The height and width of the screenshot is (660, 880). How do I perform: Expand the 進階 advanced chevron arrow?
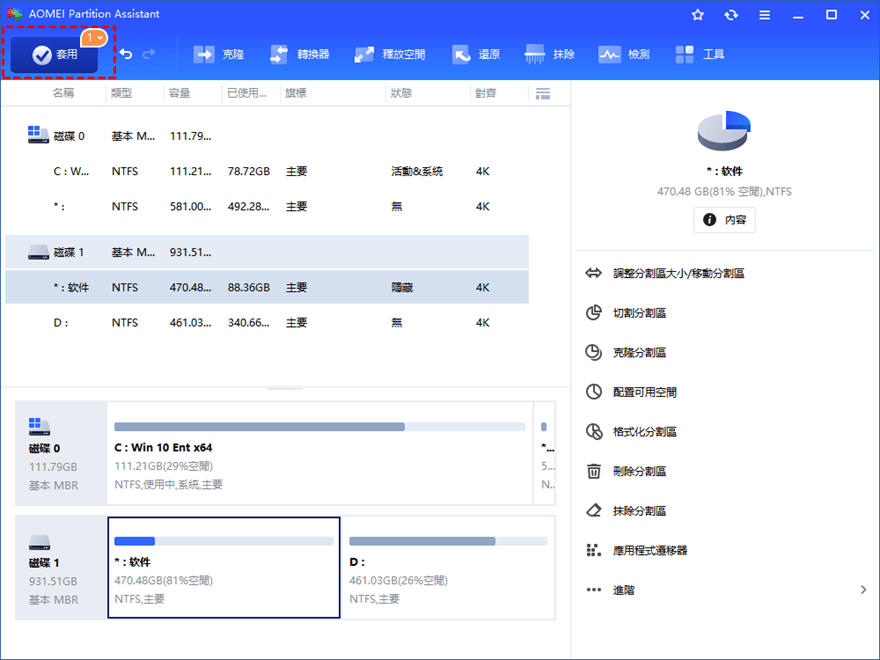(863, 590)
